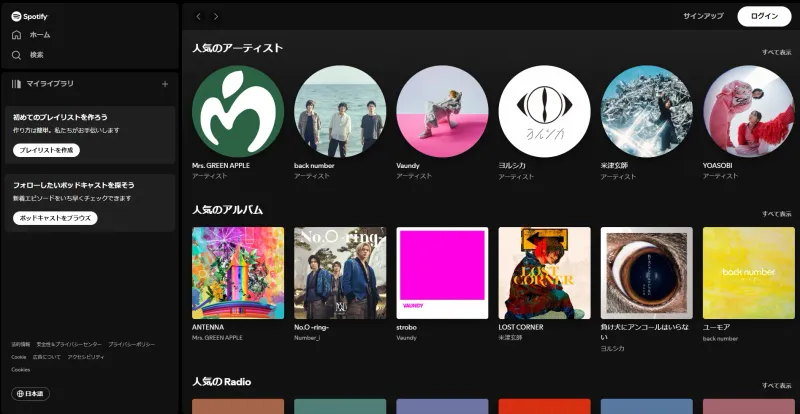
Task: Click the マイライブラリ library heading
Action: 43,84
